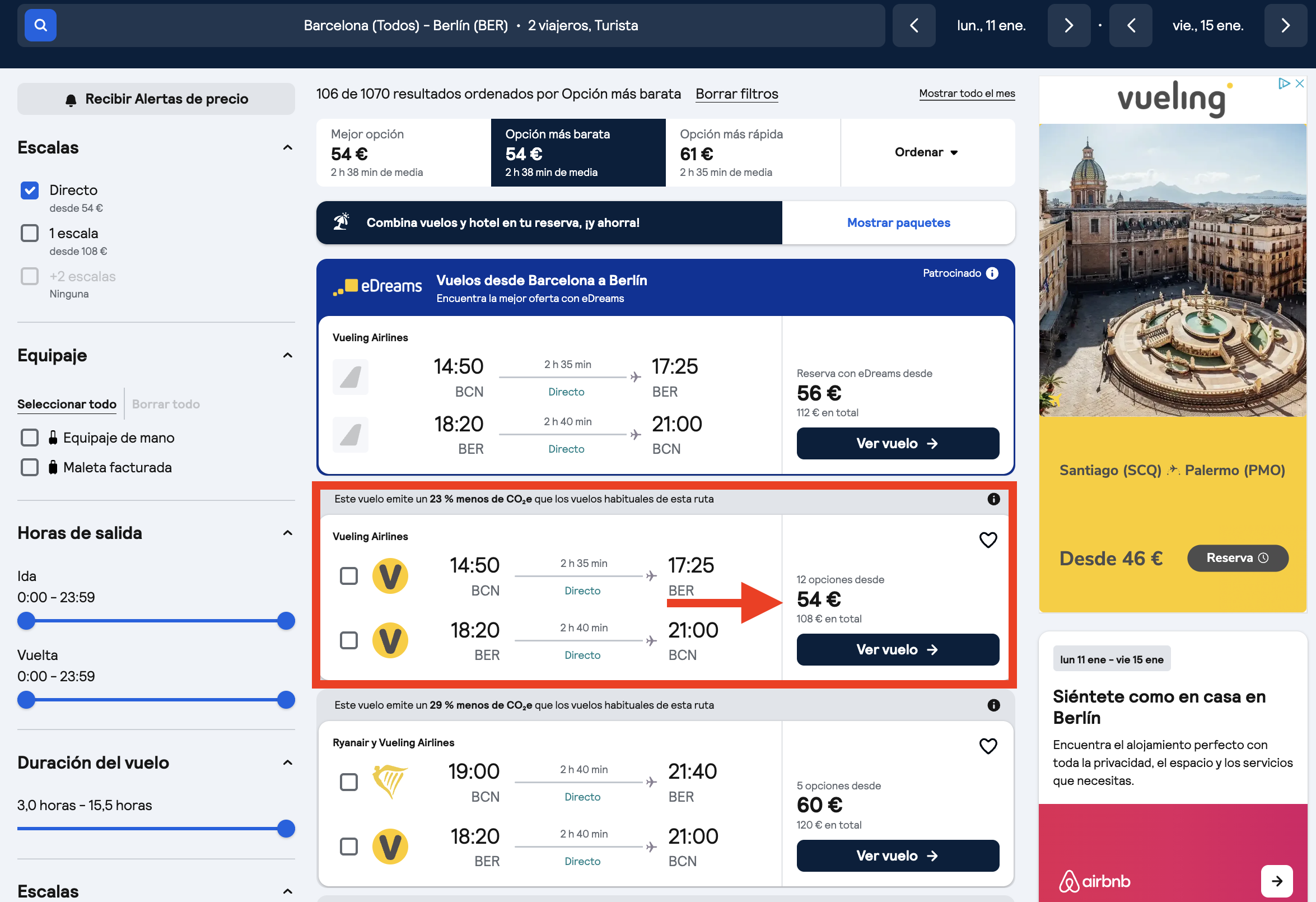Image resolution: width=1316 pixels, height=902 pixels.
Task: Save the 60 € Ryanair y Vueling flight with heart
Action: coord(988,746)
